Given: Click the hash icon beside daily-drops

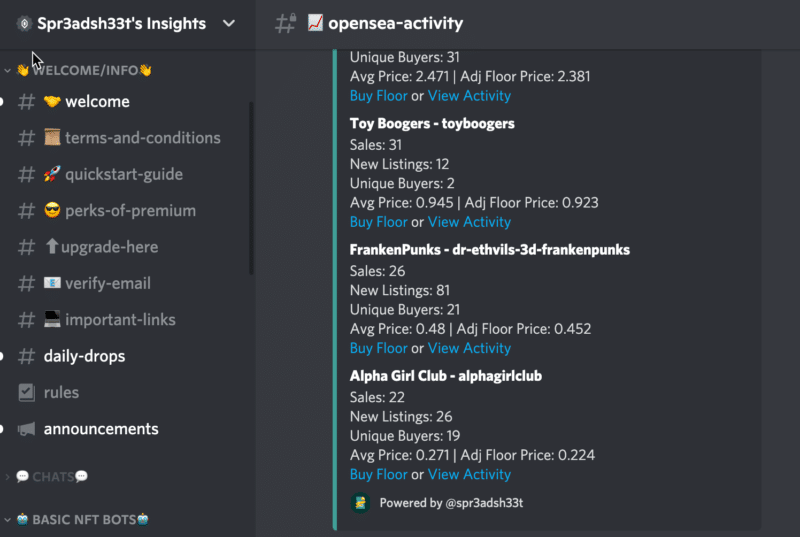Looking at the screenshot, I should point(27,356).
